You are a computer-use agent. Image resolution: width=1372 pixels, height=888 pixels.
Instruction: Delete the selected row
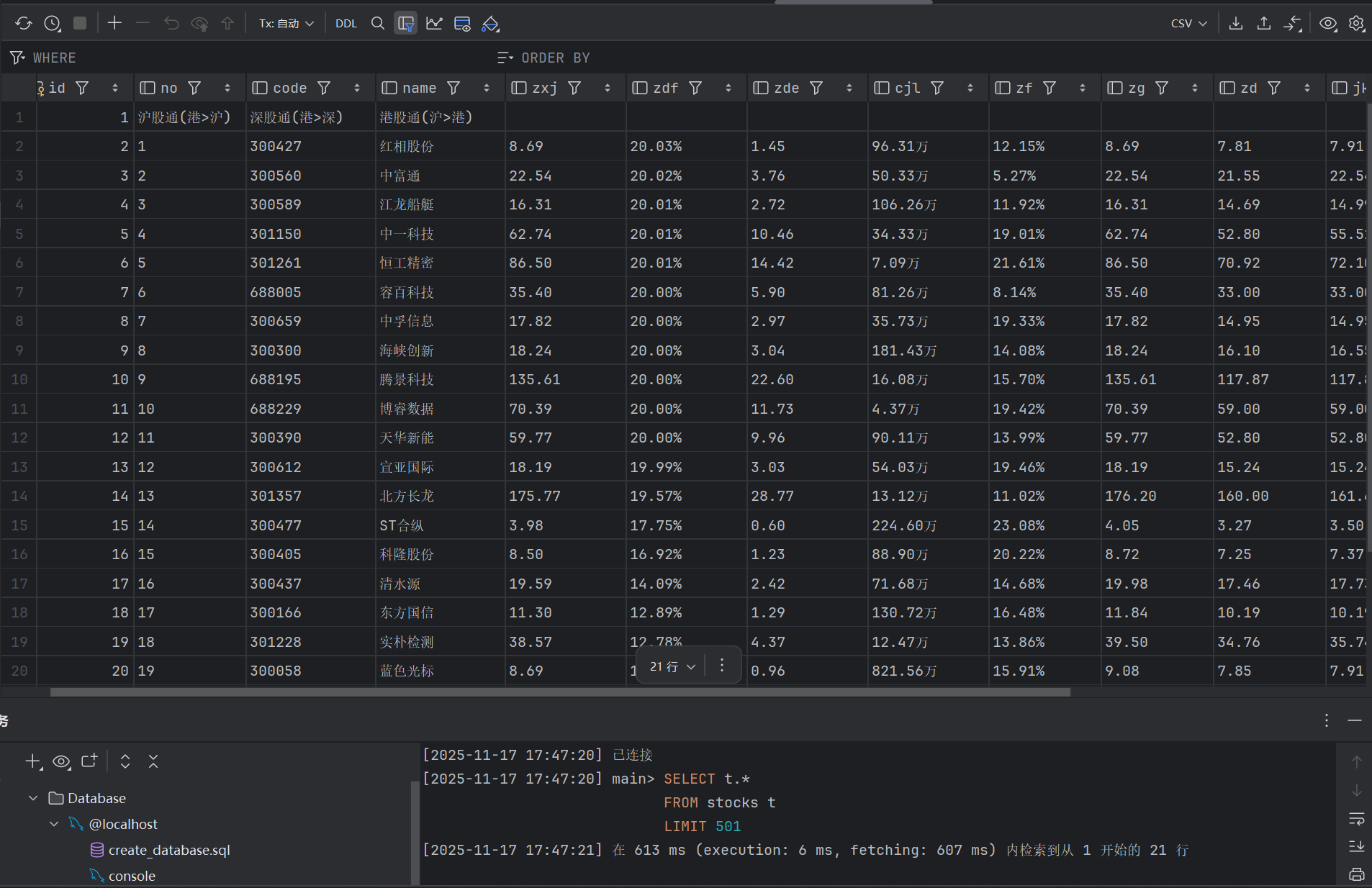143,24
